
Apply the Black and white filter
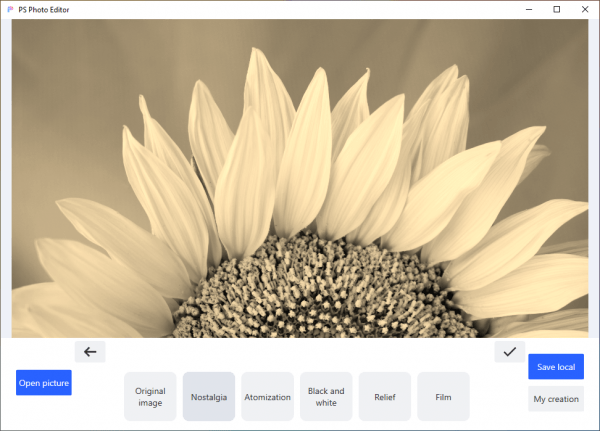click(326, 397)
